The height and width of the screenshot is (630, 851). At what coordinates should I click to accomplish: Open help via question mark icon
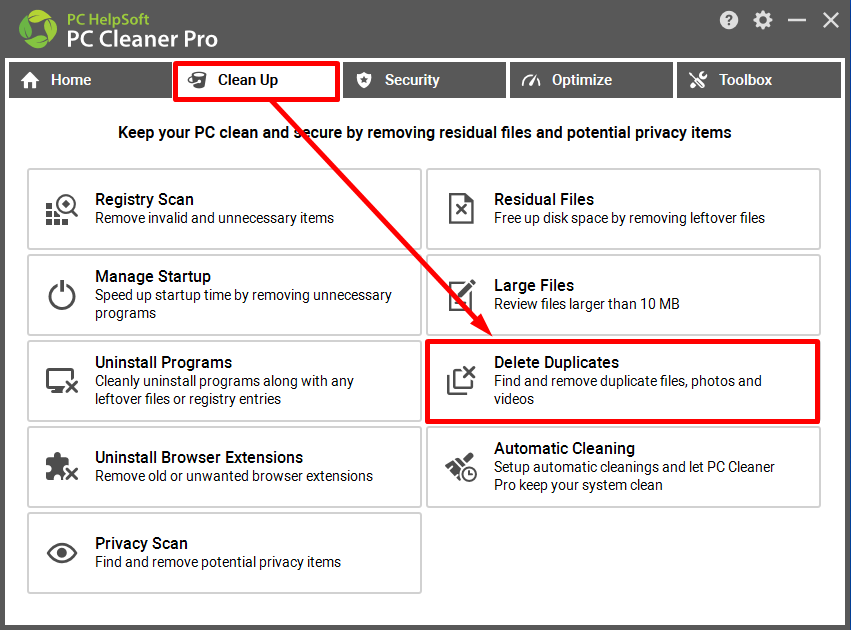pyautogui.click(x=731, y=20)
